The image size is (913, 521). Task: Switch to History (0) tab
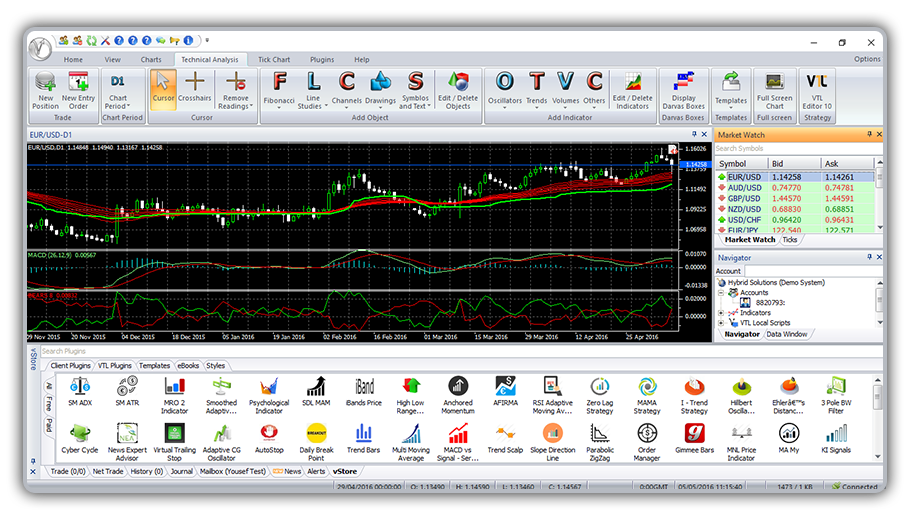click(x=146, y=472)
